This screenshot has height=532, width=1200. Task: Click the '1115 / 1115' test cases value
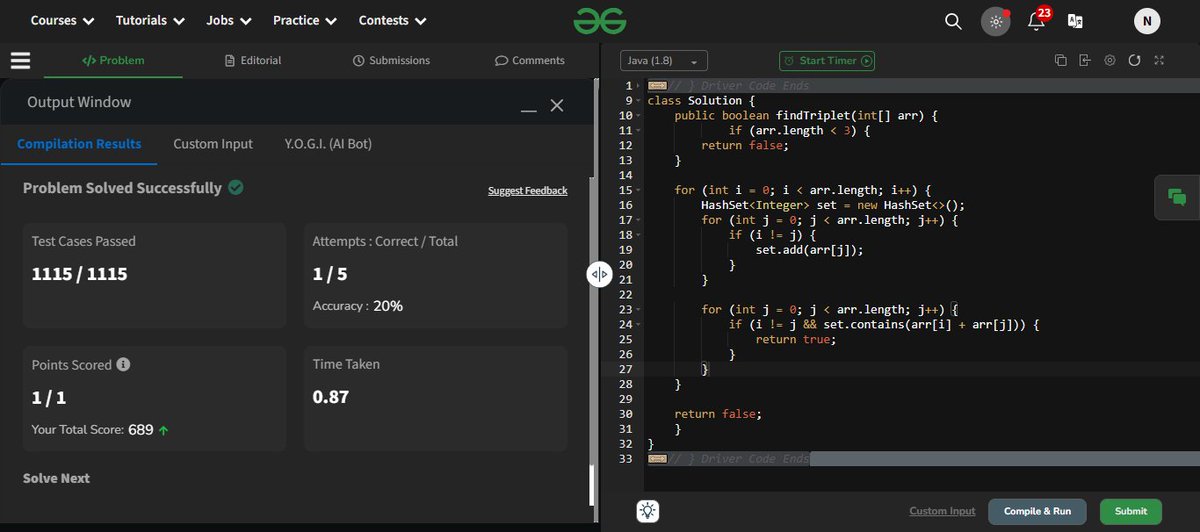tap(79, 273)
